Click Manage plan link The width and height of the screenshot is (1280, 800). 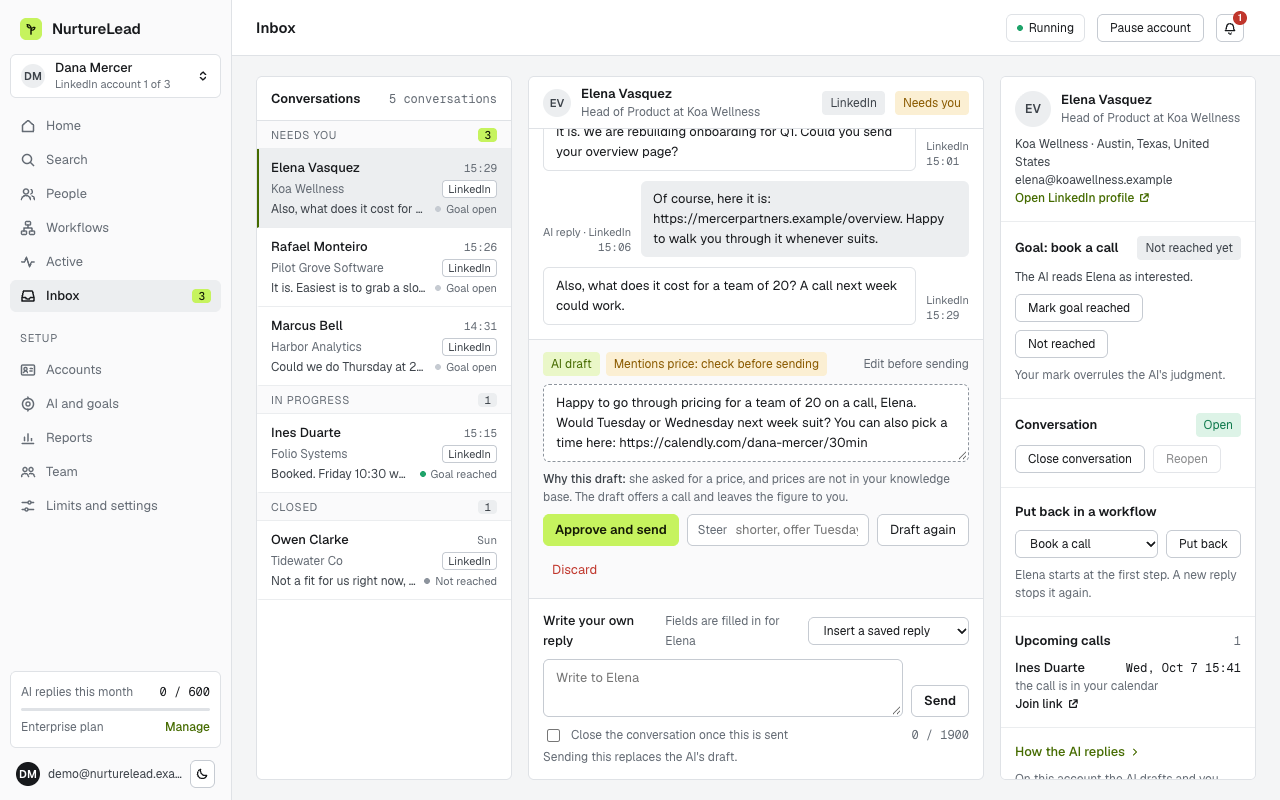tap(187, 727)
